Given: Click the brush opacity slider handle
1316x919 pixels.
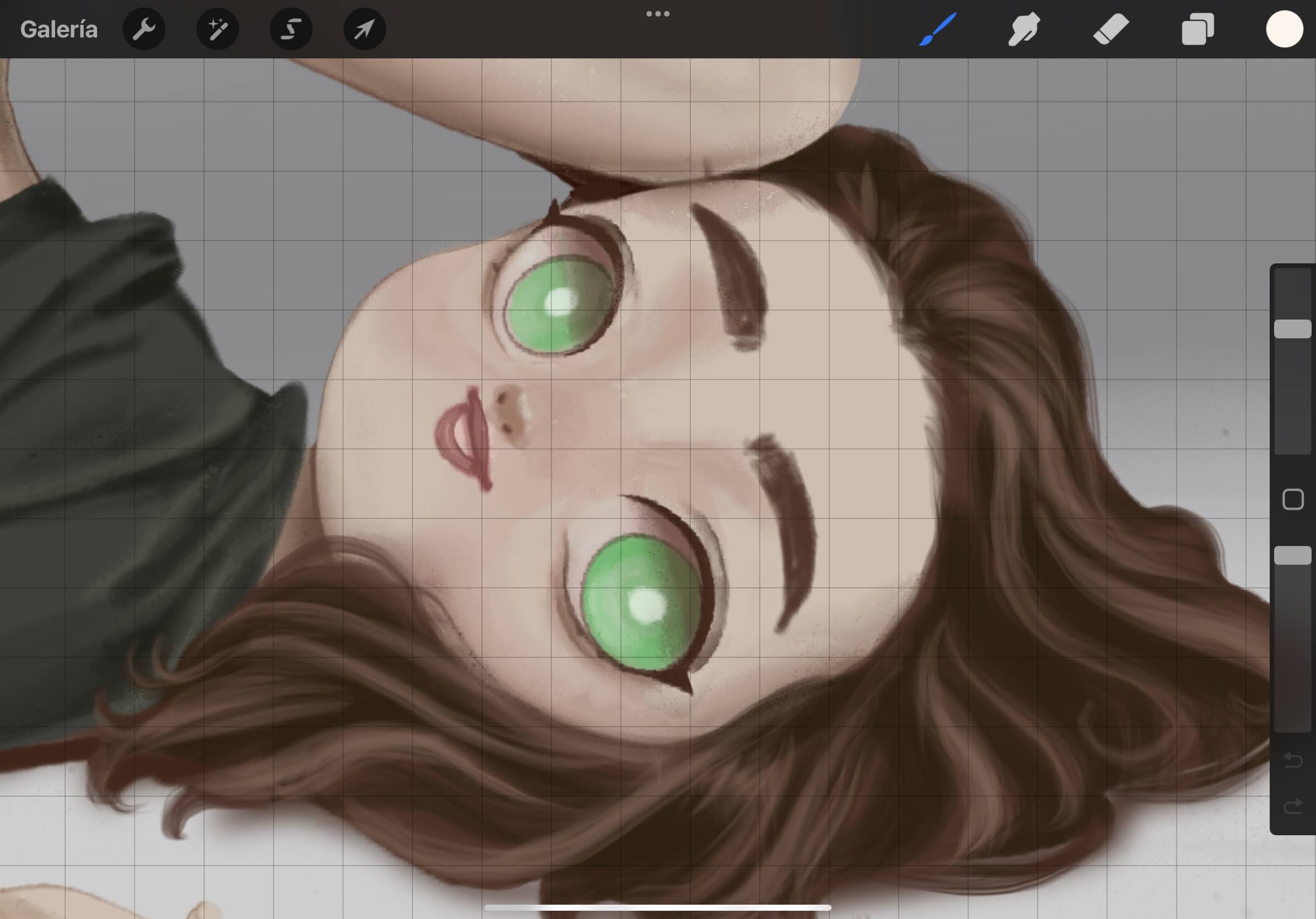Looking at the screenshot, I should 1292,555.
